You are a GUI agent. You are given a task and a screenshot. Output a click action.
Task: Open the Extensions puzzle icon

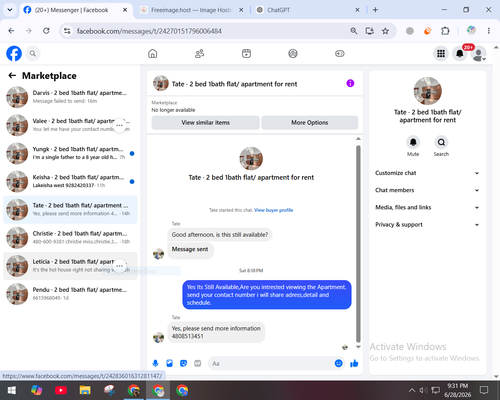[x=445, y=31]
